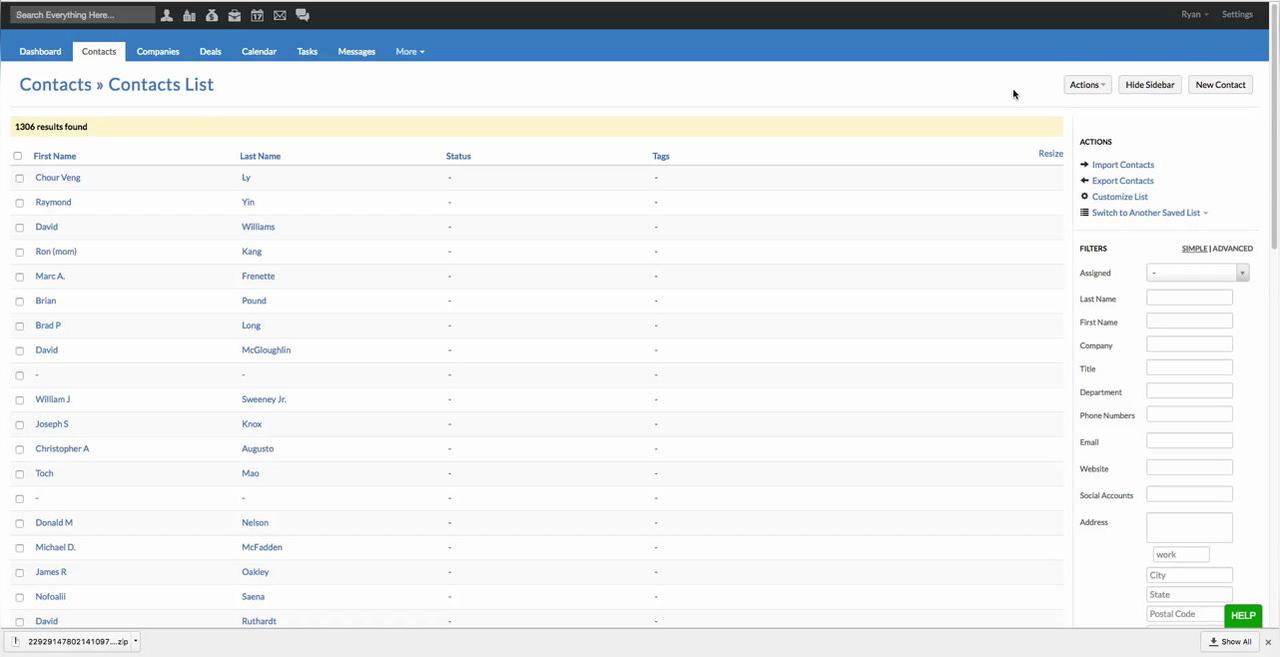Switch filters to ADVANCED mode
1280x657 pixels.
pos(1233,248)
